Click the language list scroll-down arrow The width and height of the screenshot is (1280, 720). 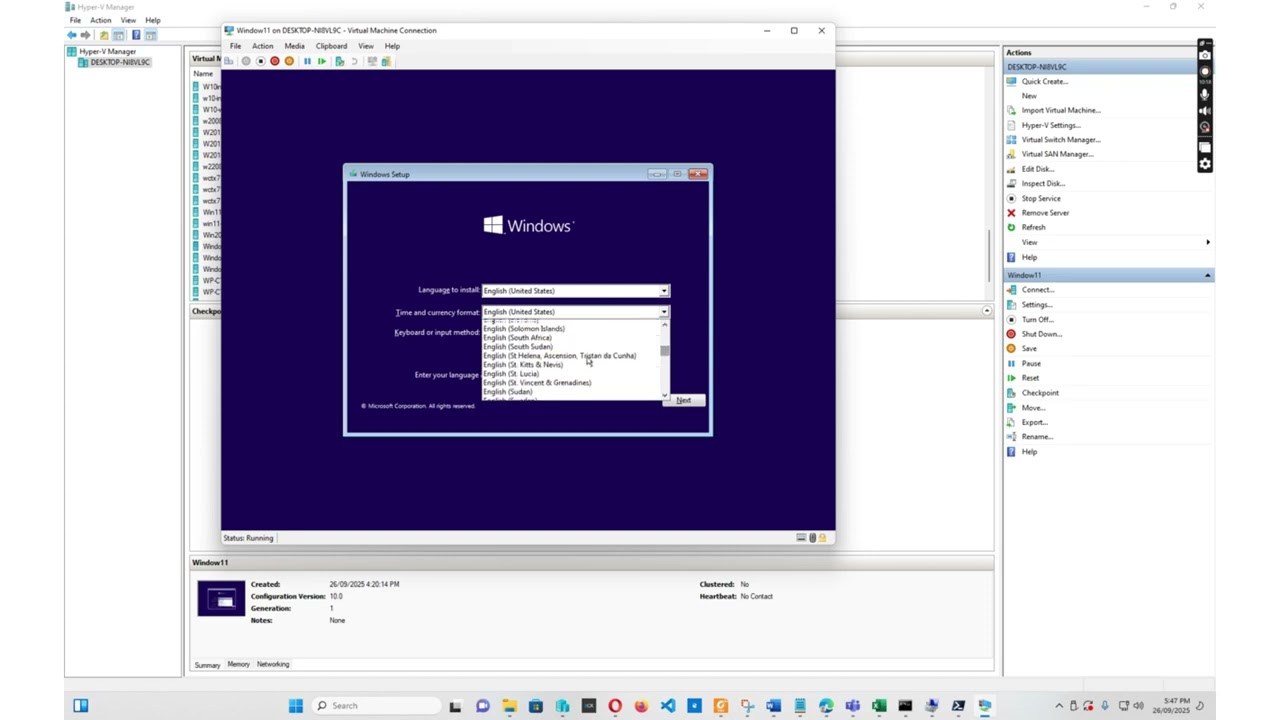[x=664, y=396]
